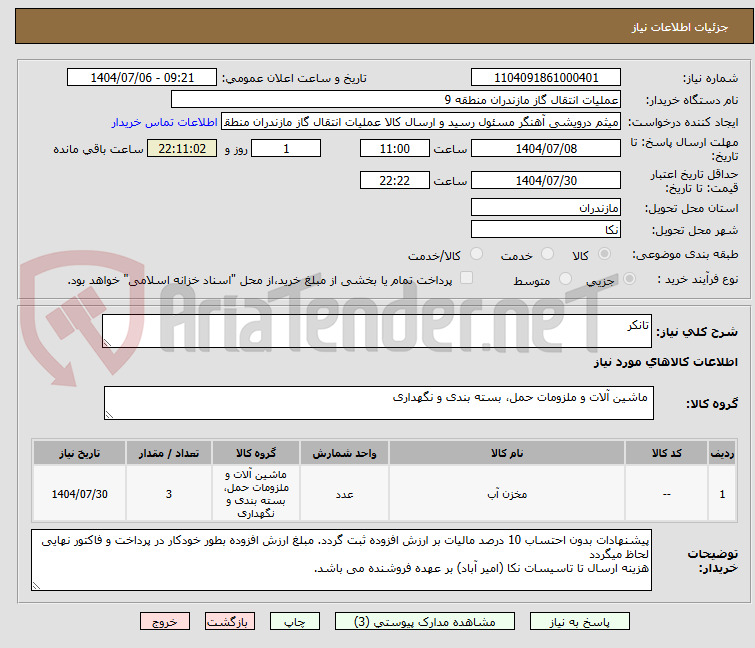Click the خروج exit button
Image resolution: width=755 pixels, height=648 pixels.
(x=165, y=622)
